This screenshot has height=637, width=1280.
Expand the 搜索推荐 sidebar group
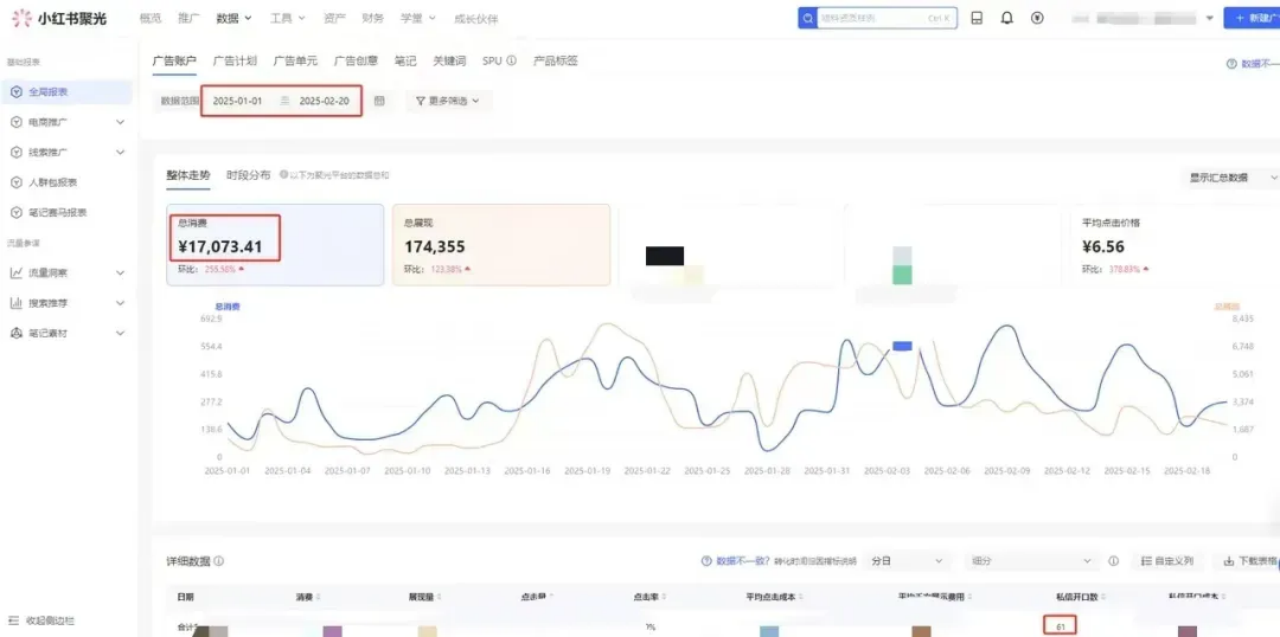[120, 303]
